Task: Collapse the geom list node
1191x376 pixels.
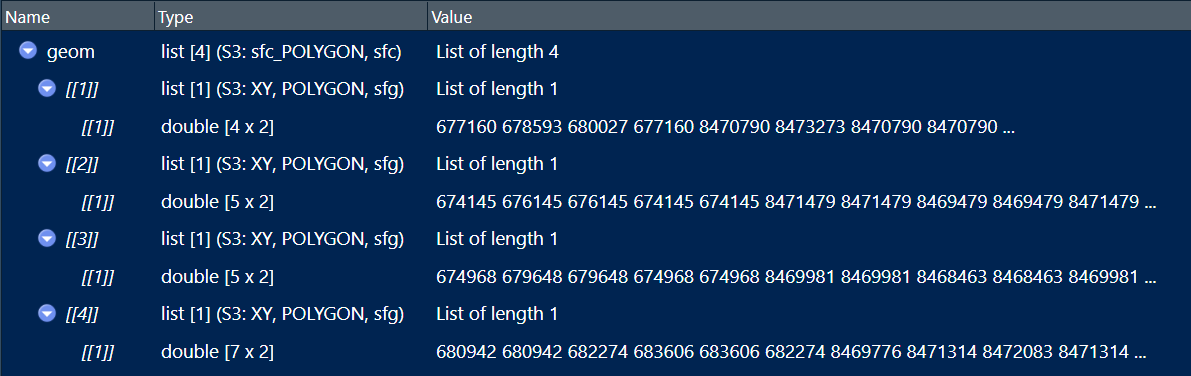Action: pos(28,51)
